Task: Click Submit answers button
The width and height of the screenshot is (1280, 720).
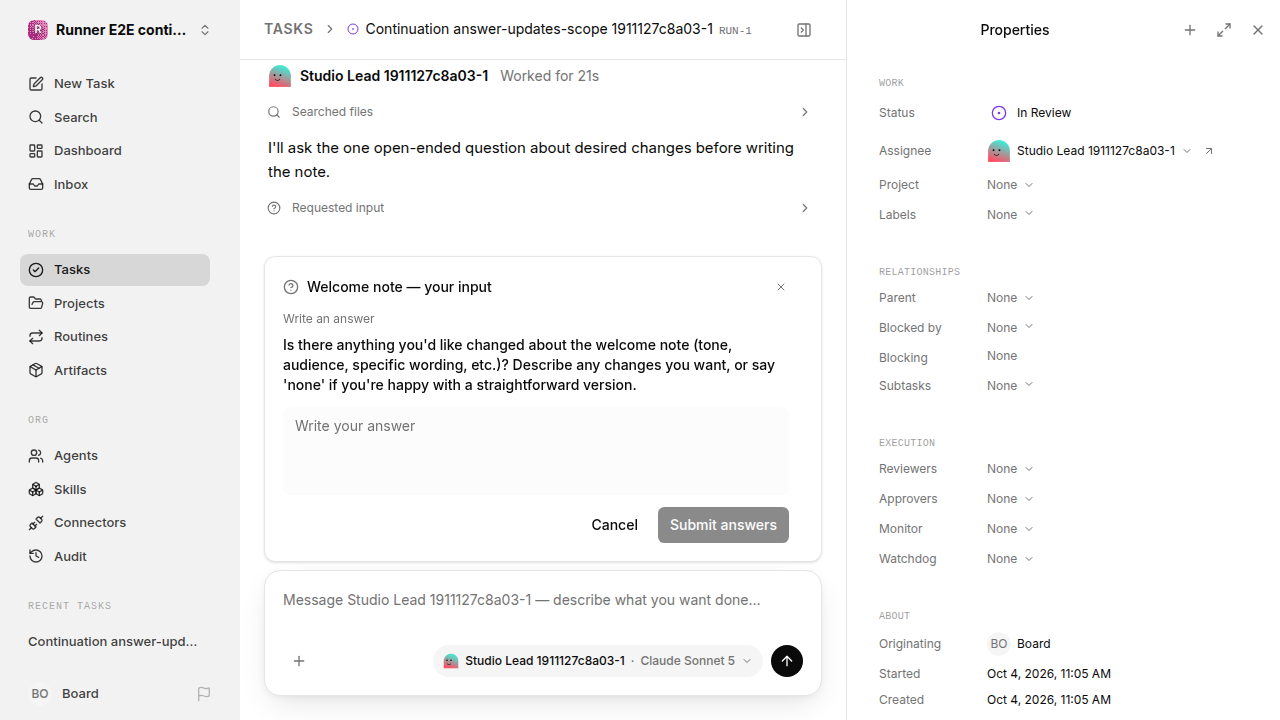Action: (x=723, y=525)
